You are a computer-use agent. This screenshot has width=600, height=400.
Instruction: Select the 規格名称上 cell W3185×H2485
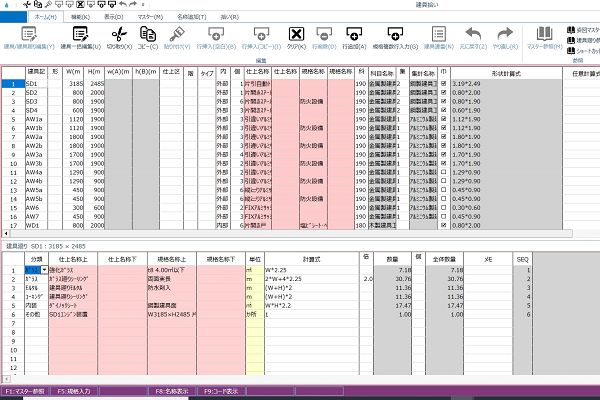pyautogui.click(x=172, y=314)
